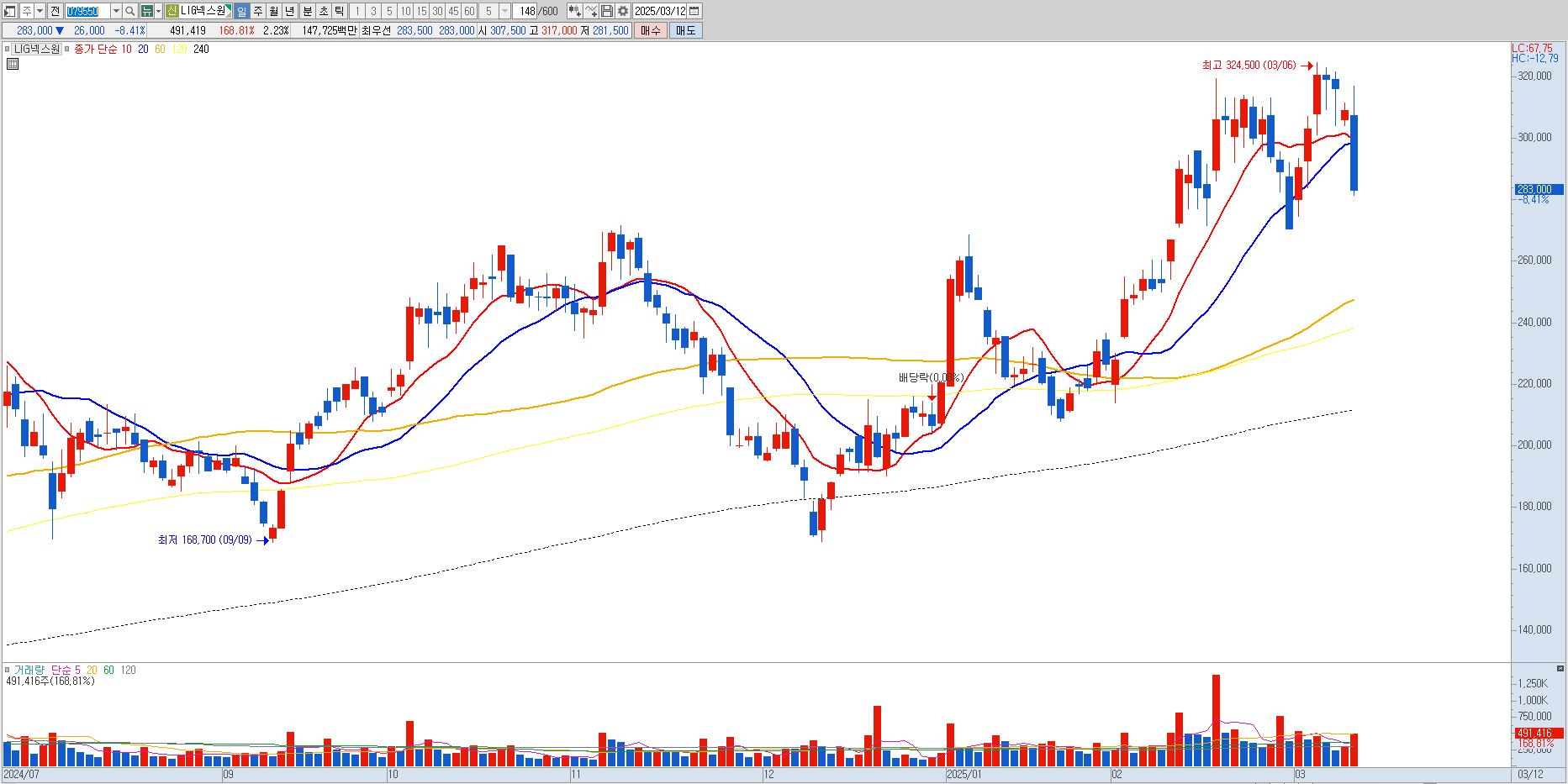
Task: Expand the stock code history dropdown
Action: (x=116, y=11)
